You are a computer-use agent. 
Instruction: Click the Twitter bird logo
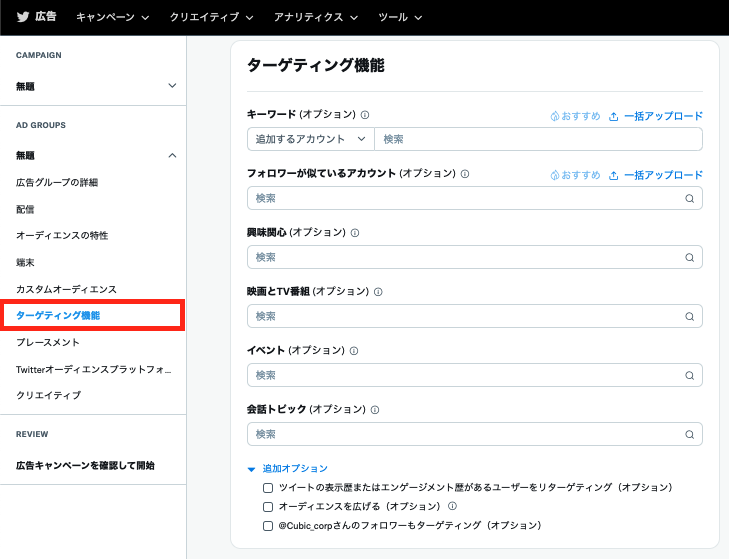point(22,17)
